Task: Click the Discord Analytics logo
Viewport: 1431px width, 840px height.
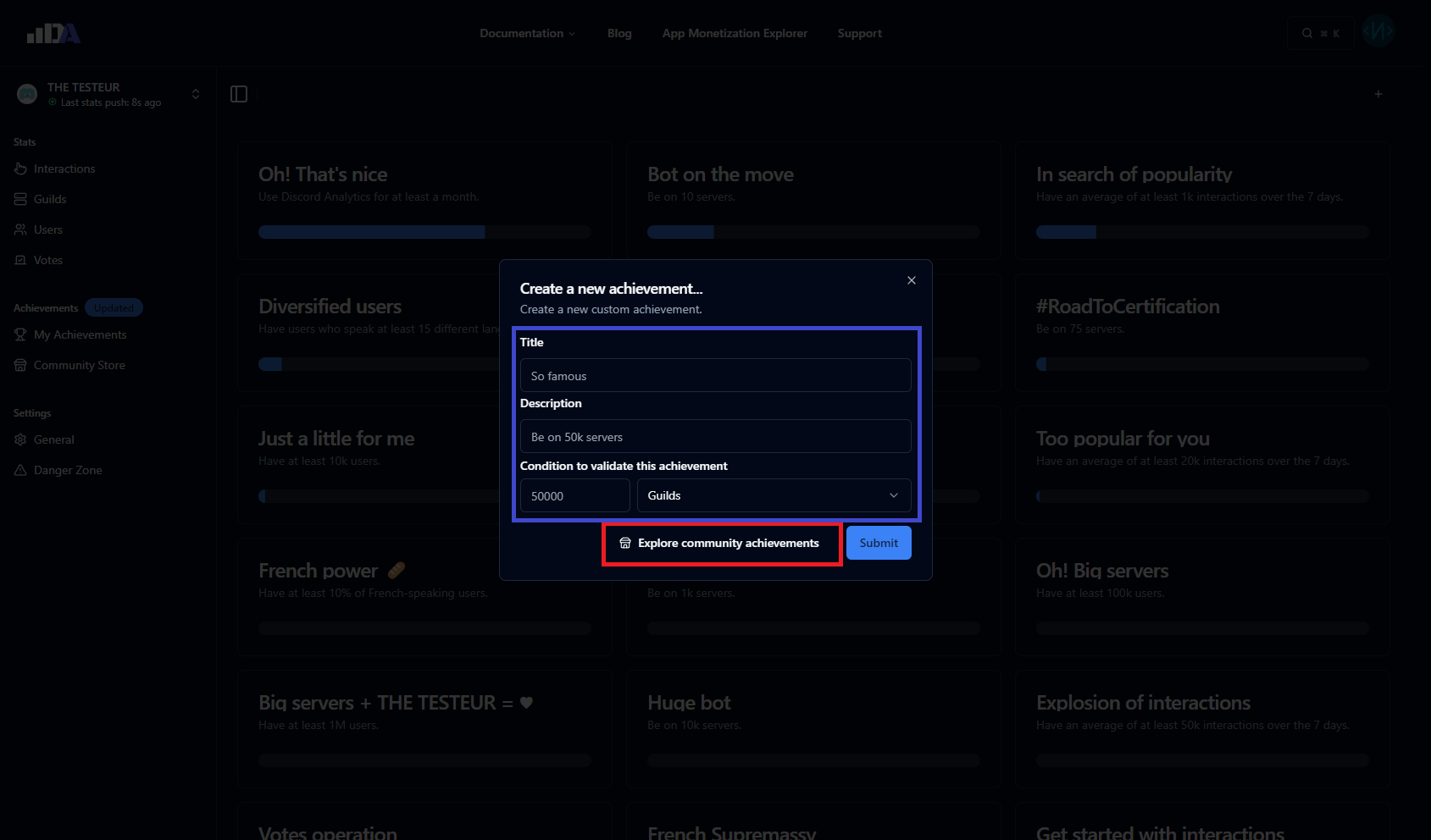Action: pyautogui.click(x=53, y=33)
